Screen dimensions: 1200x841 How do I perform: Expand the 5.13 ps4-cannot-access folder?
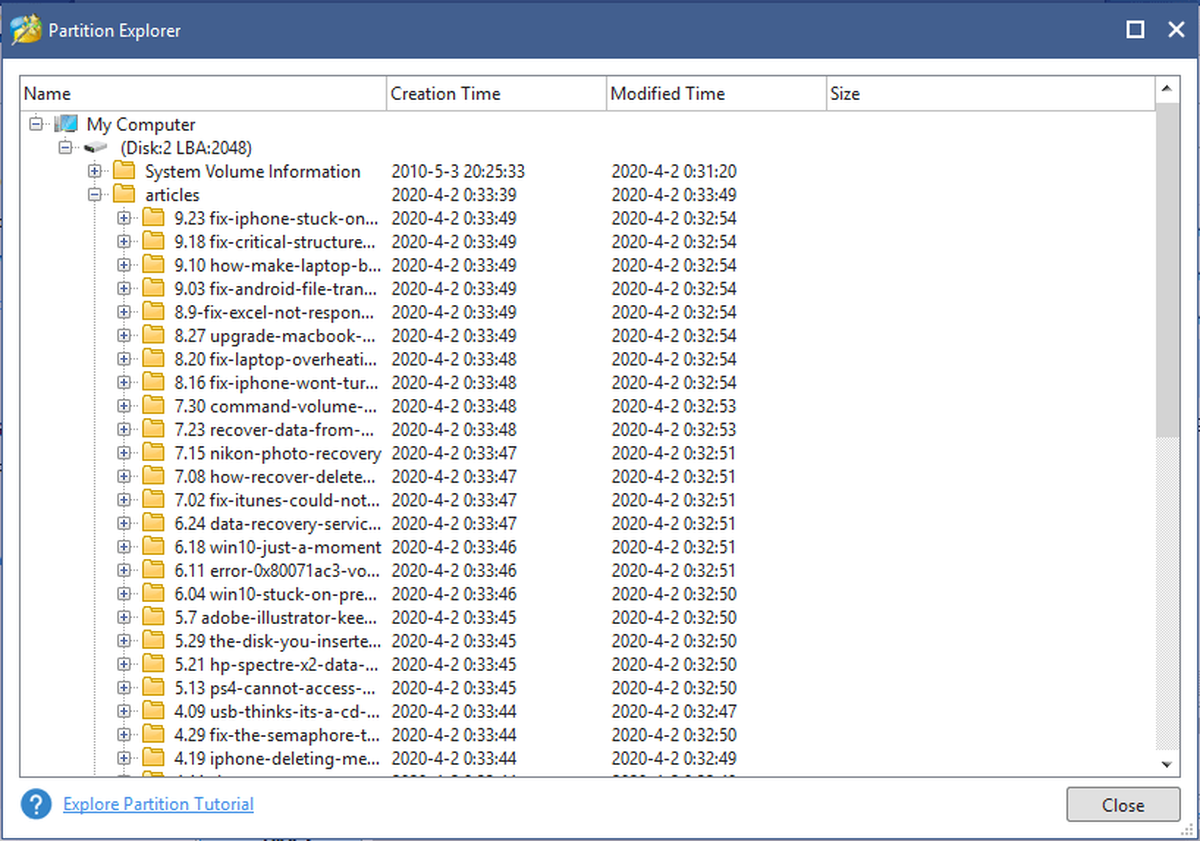pos(124,688)
